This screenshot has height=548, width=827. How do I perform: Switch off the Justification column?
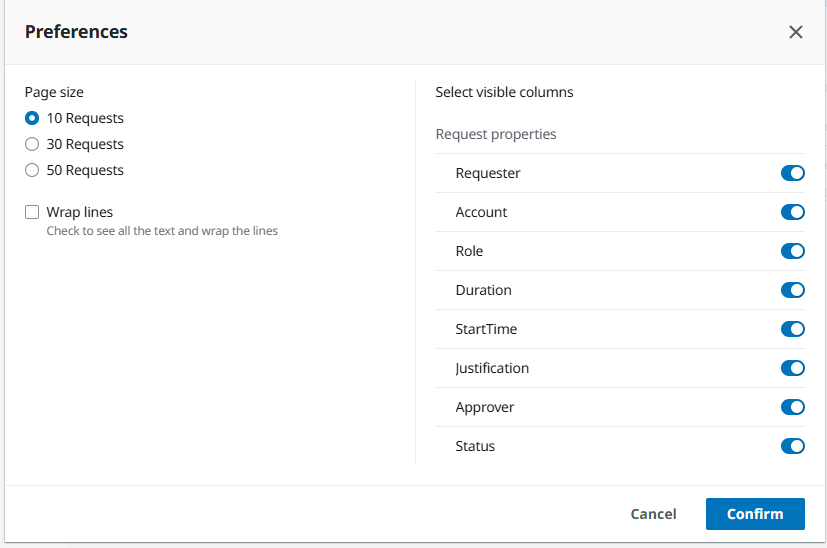click(792, 368)
